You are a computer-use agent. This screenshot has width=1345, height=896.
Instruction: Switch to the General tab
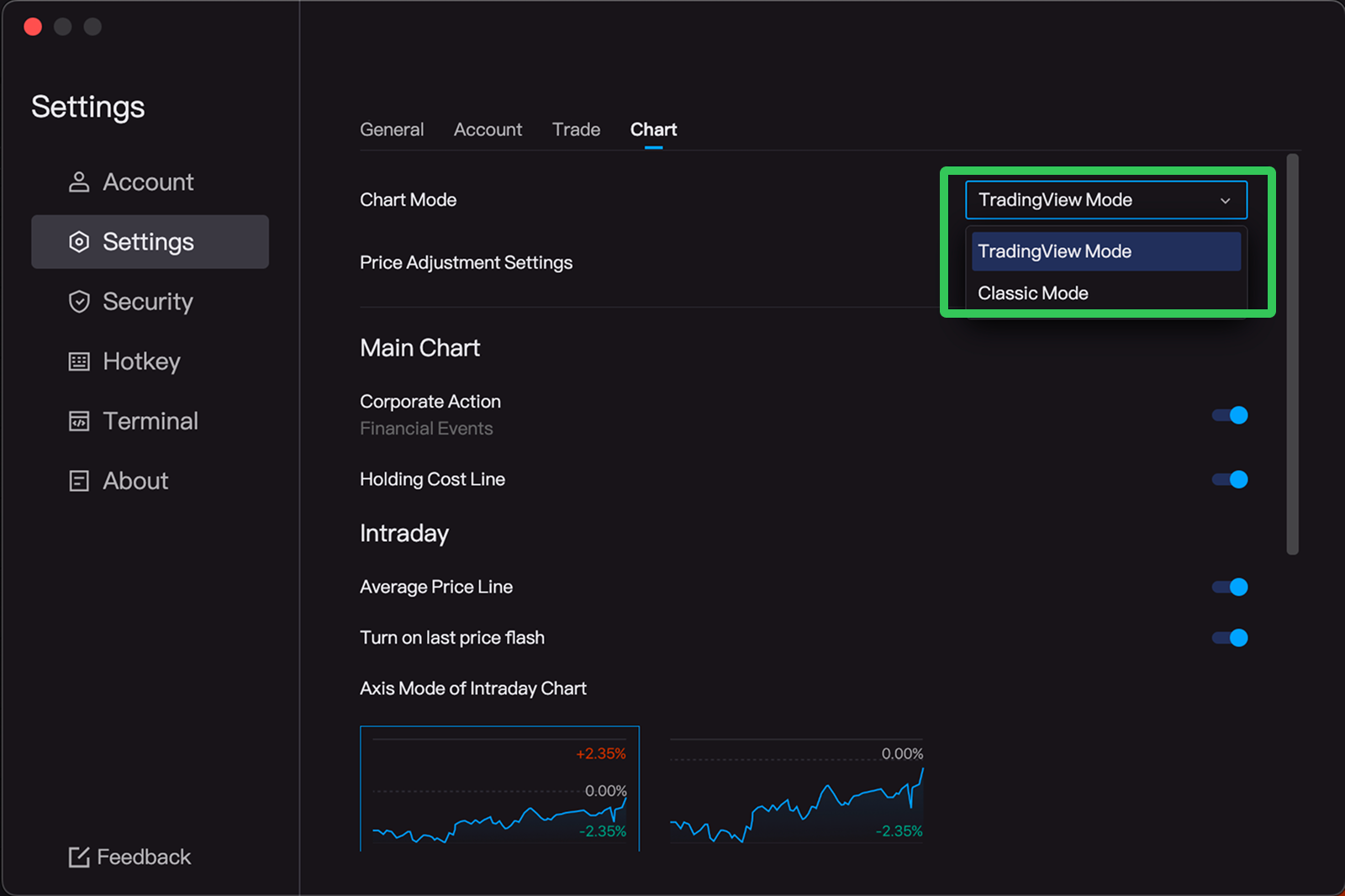(x=392, y=129)
